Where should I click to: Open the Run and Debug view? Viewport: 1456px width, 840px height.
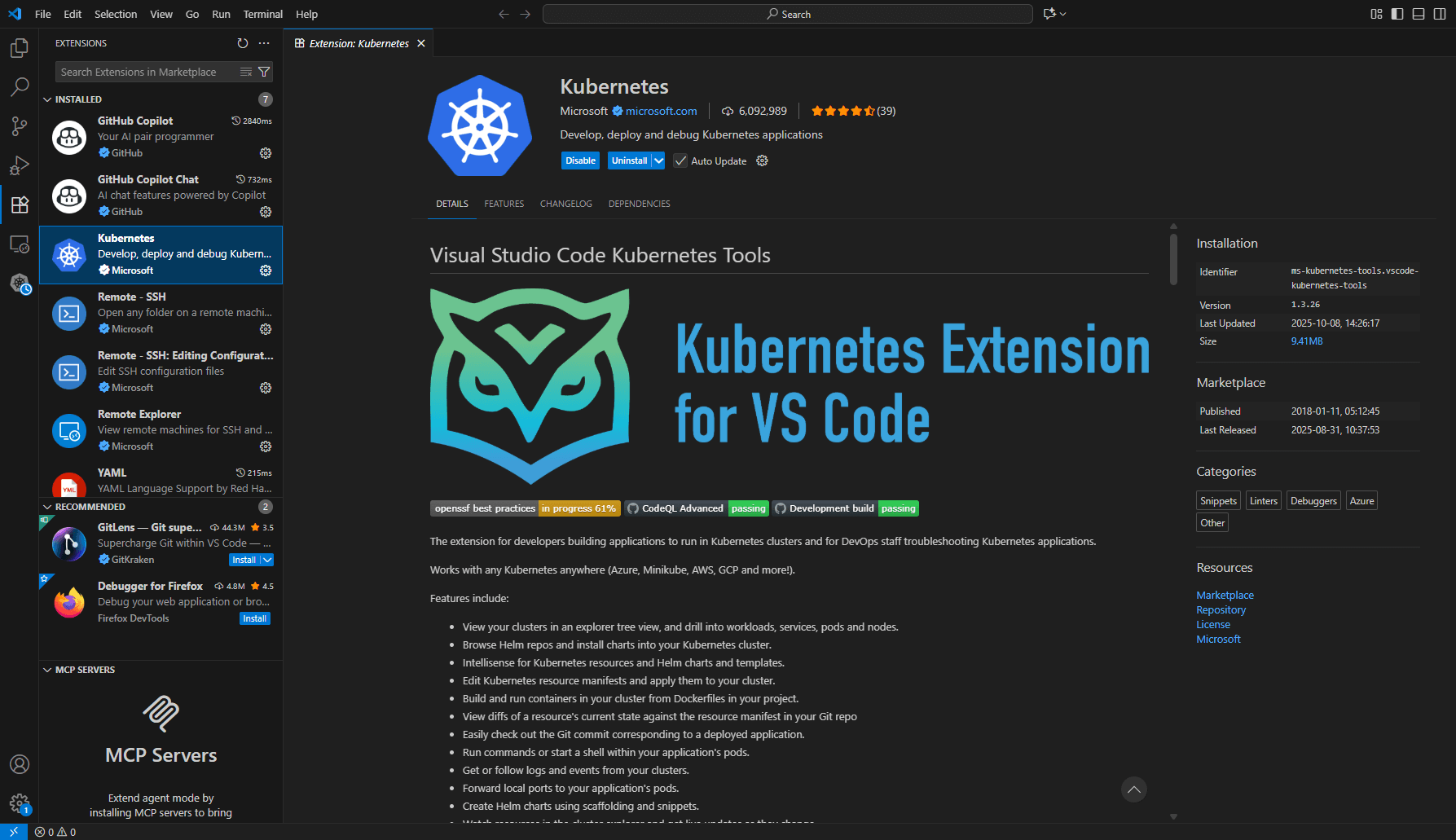click(19, 165)
